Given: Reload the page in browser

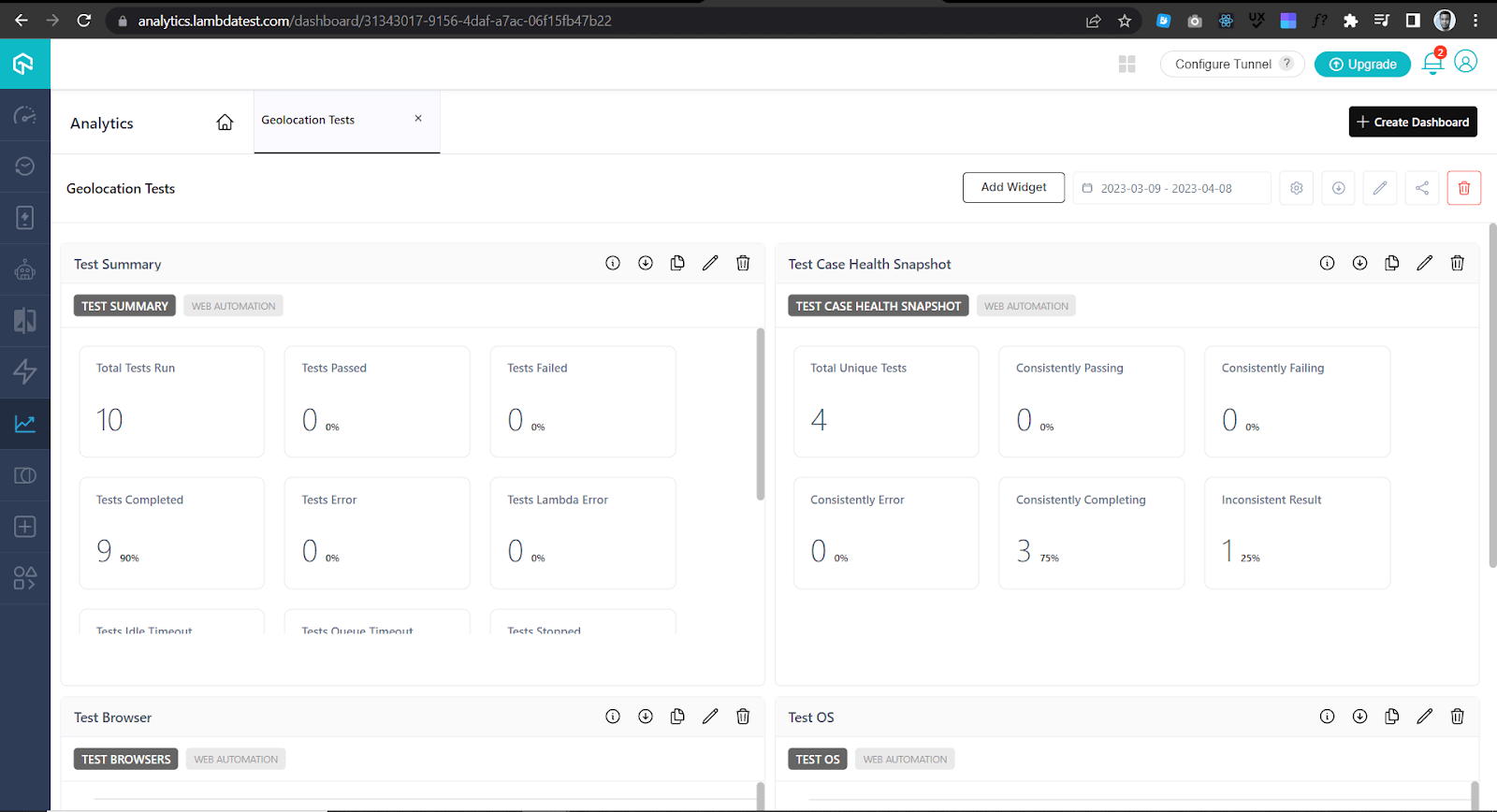Looking at the screenshot, I should 84,20.
